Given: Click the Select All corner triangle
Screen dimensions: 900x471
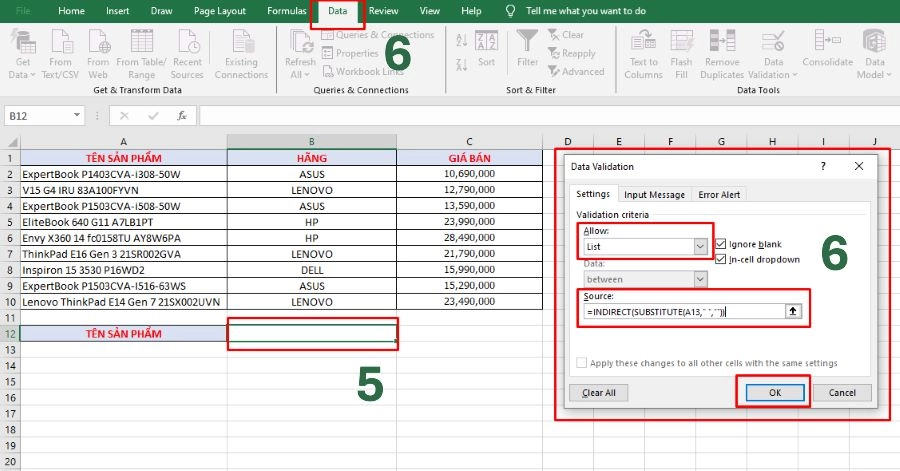Looking at the screenshot, I should pos(11,142).
